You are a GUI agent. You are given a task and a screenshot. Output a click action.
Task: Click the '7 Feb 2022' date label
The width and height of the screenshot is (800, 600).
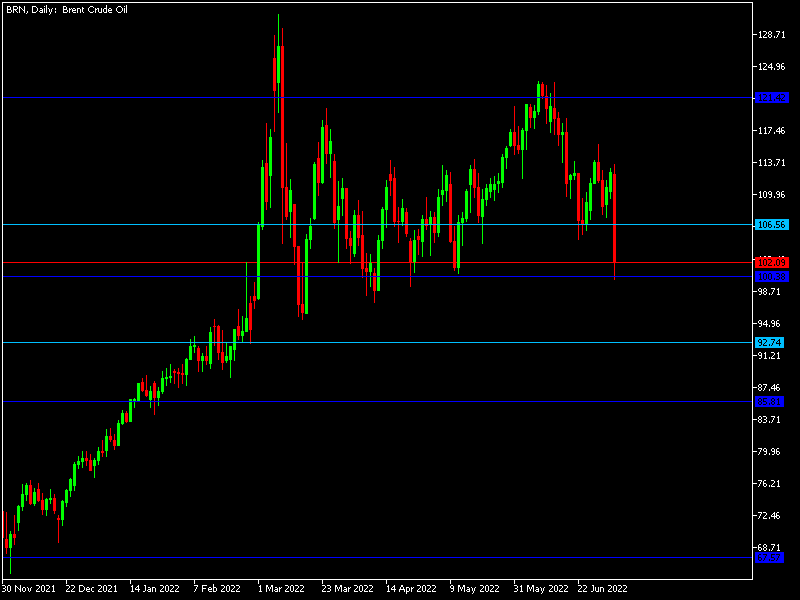(216, 589)
